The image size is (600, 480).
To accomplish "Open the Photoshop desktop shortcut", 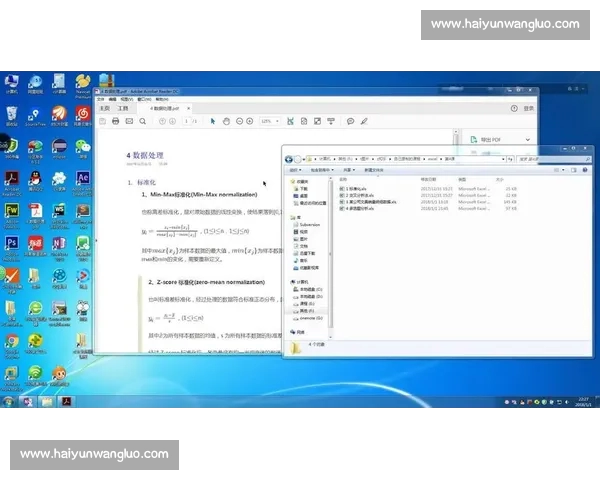I will point(11,243).
